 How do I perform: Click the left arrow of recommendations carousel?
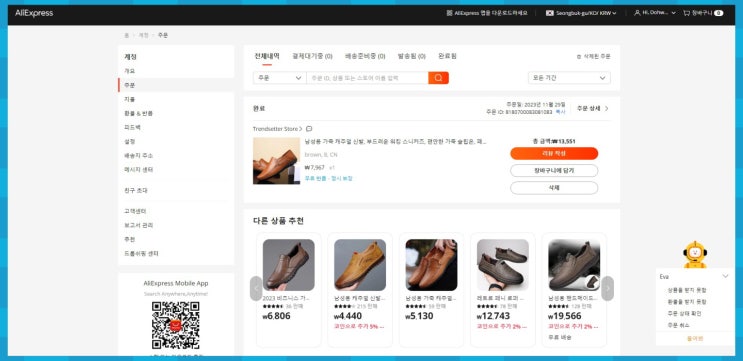tap(256, 288)
